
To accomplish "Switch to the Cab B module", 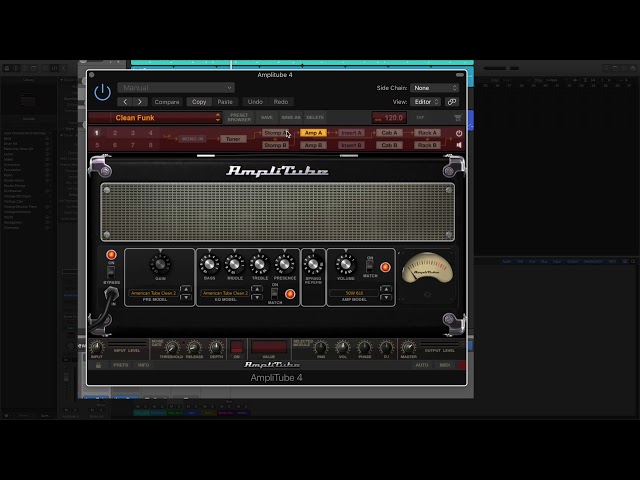I will point(389,145).
